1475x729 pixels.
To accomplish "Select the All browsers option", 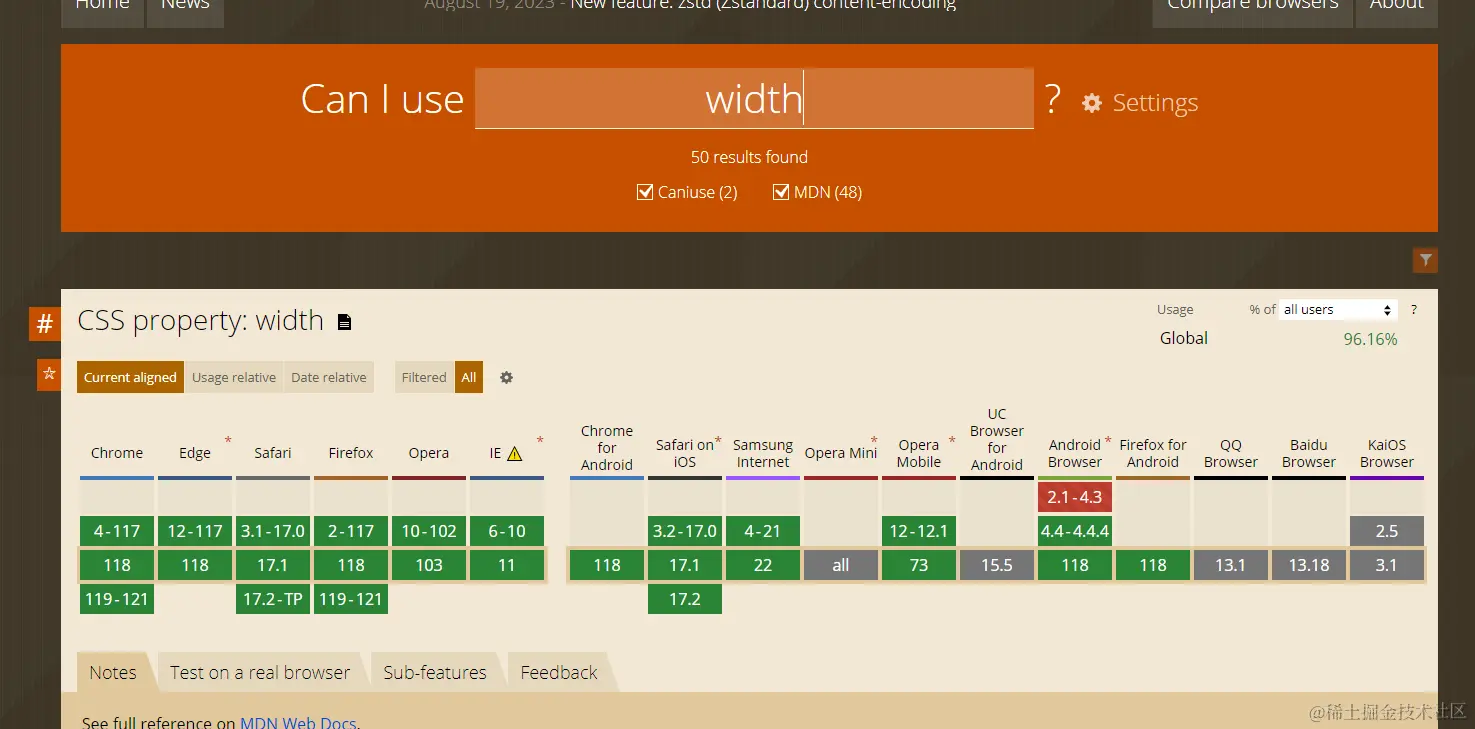I will 469,377.
